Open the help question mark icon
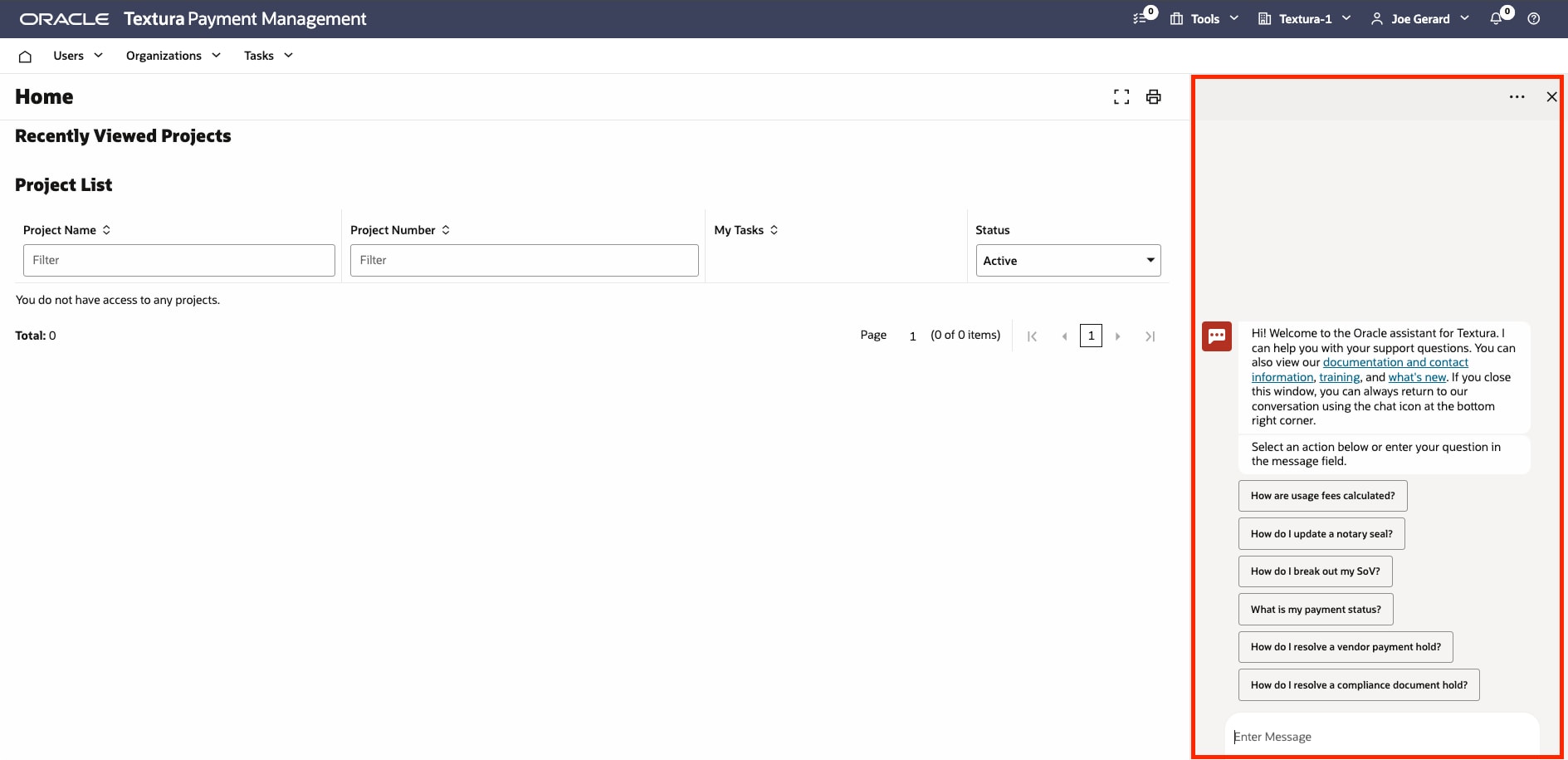Image resolution: width=1568 pixels, height=760 pixels. (1534, 18)
